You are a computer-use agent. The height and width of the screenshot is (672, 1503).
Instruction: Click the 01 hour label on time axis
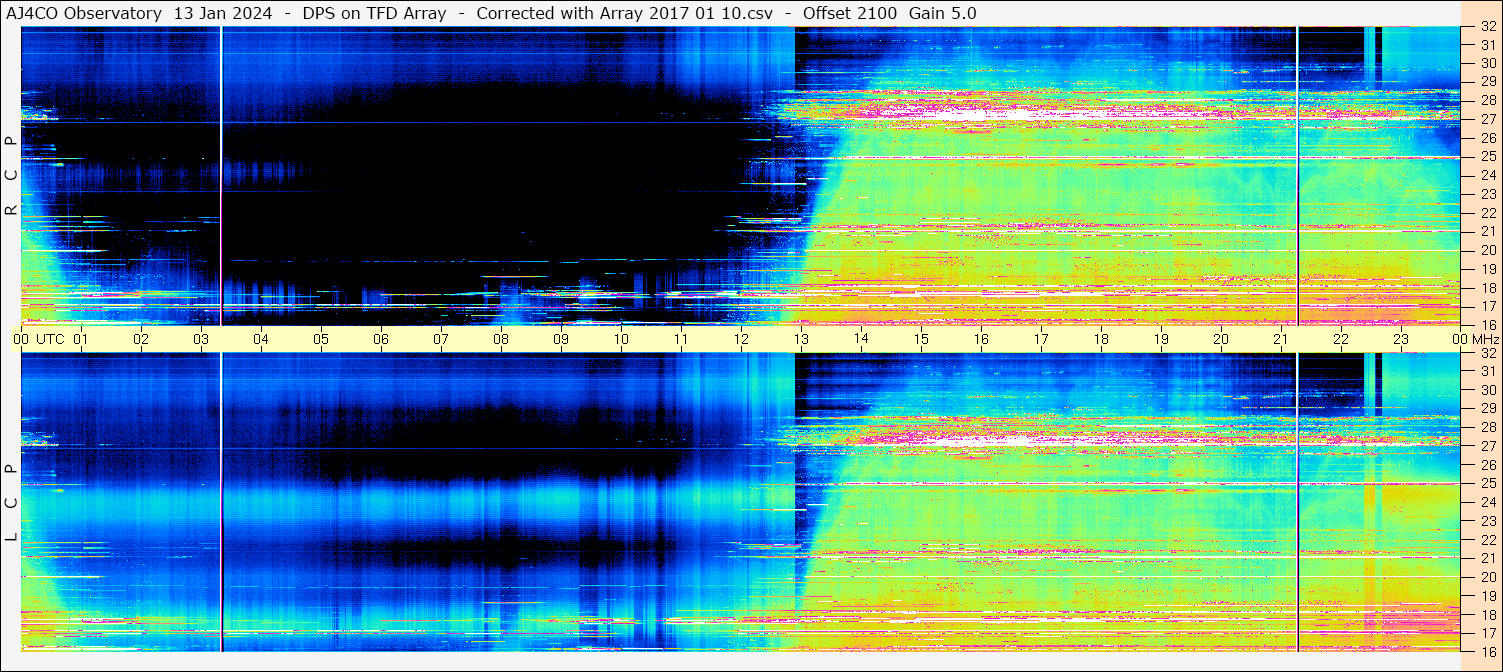(x=81, y=339)
